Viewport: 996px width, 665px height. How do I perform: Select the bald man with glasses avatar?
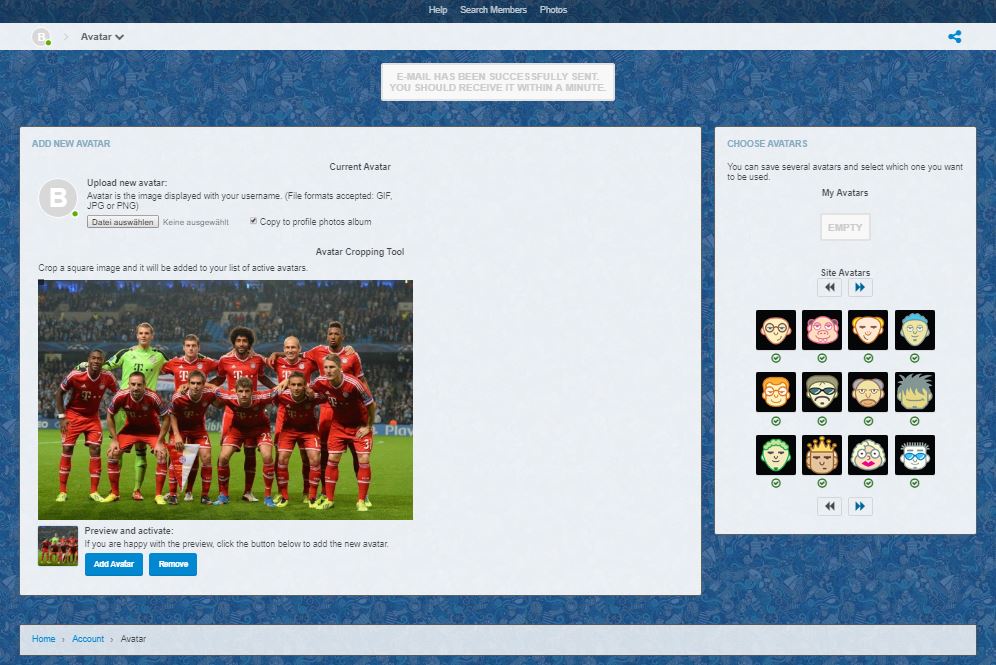coord(776,330)
